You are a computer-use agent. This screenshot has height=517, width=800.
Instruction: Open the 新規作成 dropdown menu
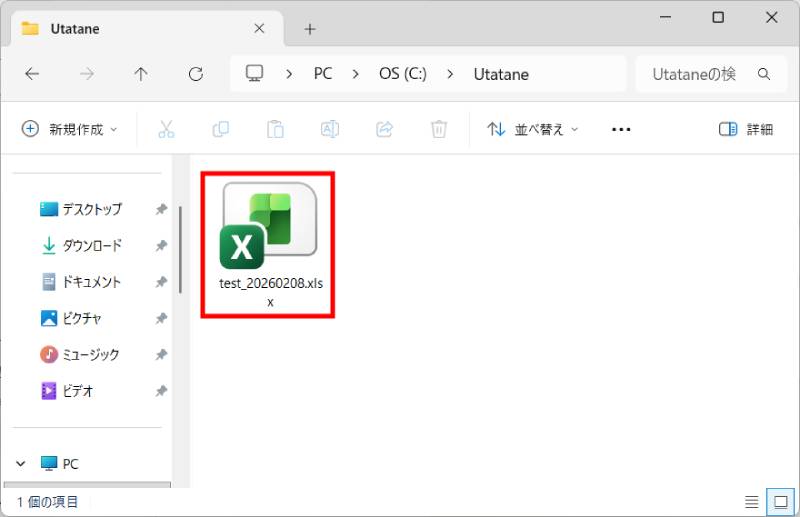[70, 129]
